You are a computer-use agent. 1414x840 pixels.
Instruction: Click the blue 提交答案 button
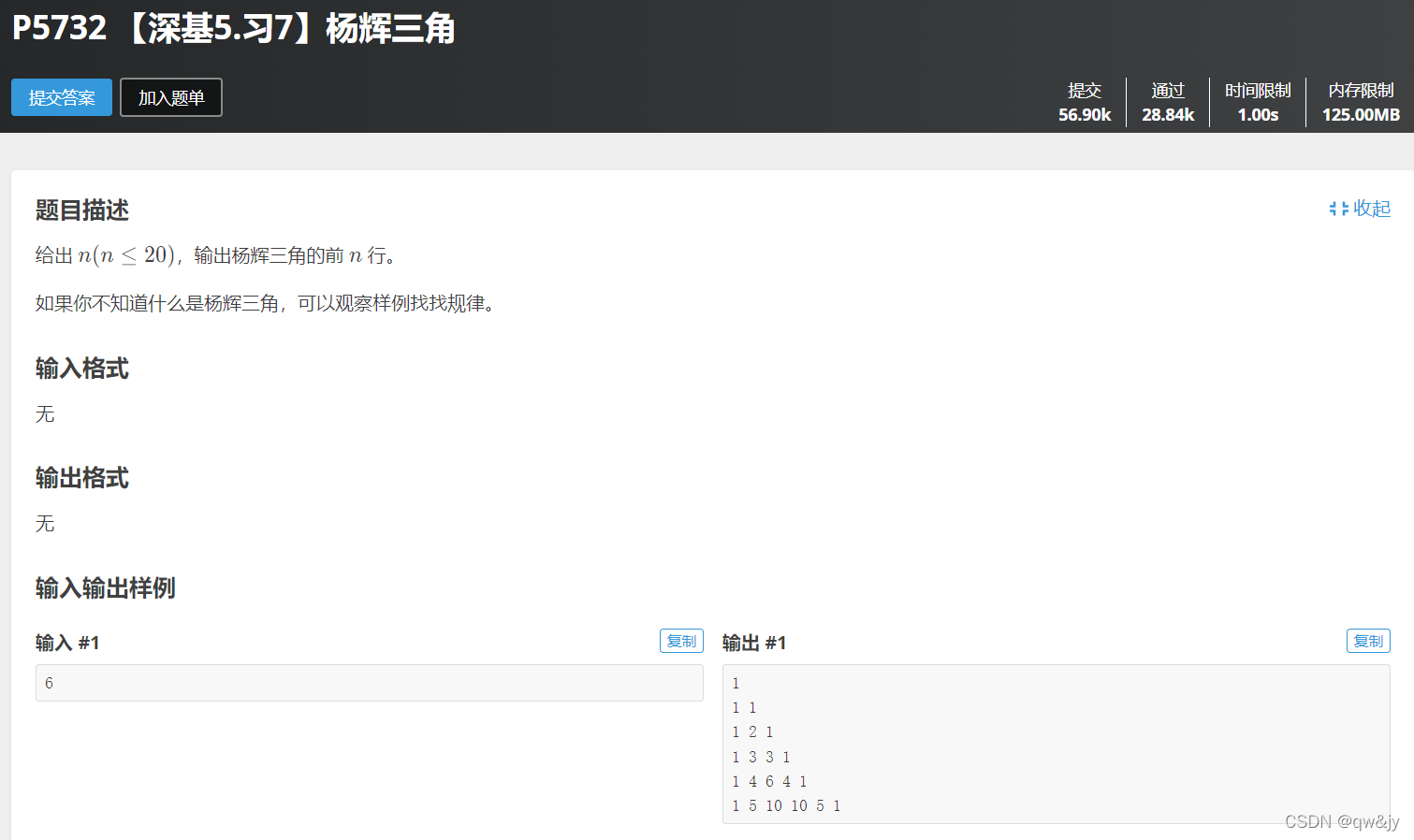coord(62,97)
